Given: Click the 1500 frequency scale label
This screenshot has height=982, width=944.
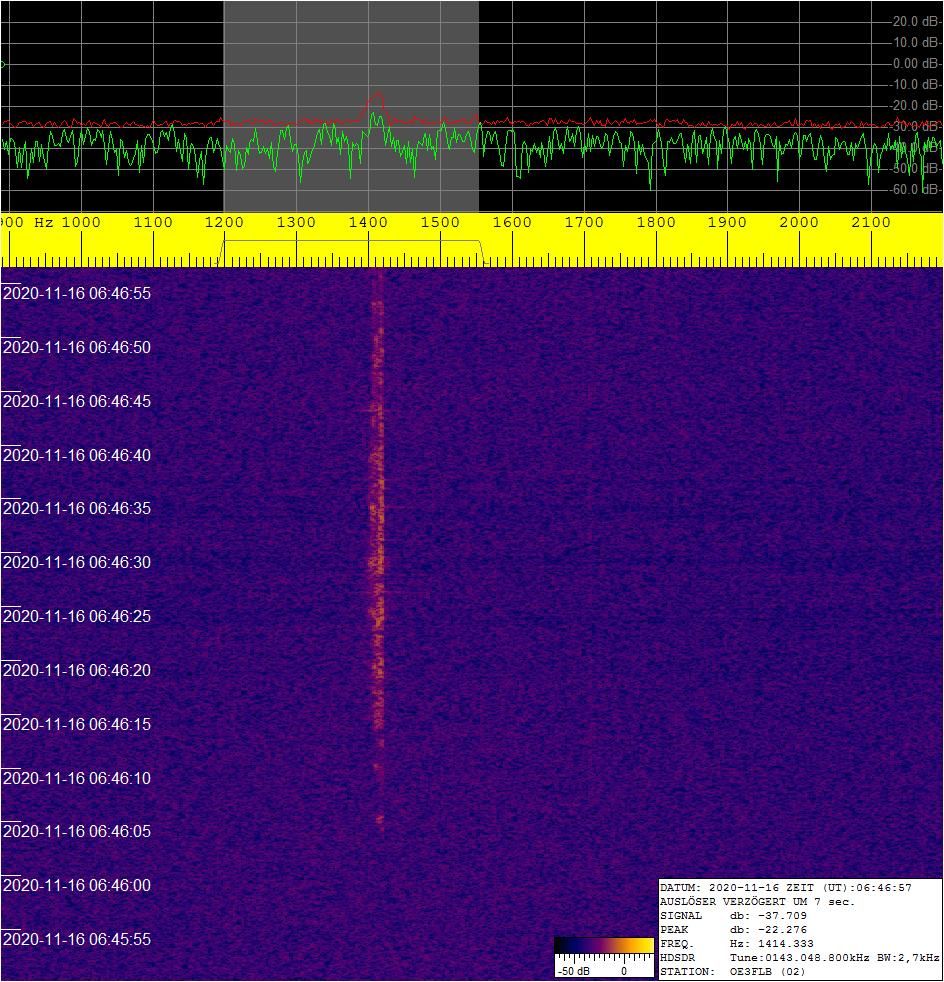Looking at the screenshot, I should (440, 222).
